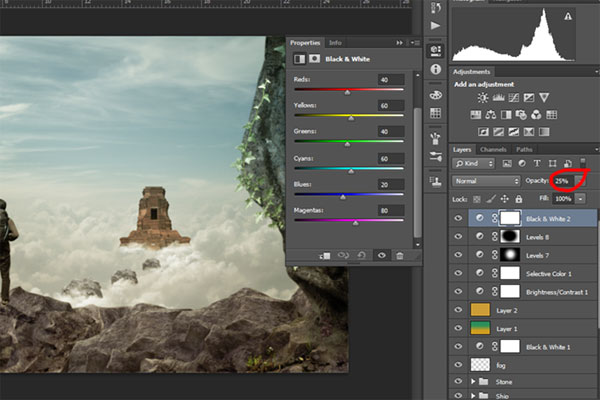The width and height of the screenshot is (600, 400).
Task: Open the Normal blend mode dropdown
Action: click(x=485, y=181)
